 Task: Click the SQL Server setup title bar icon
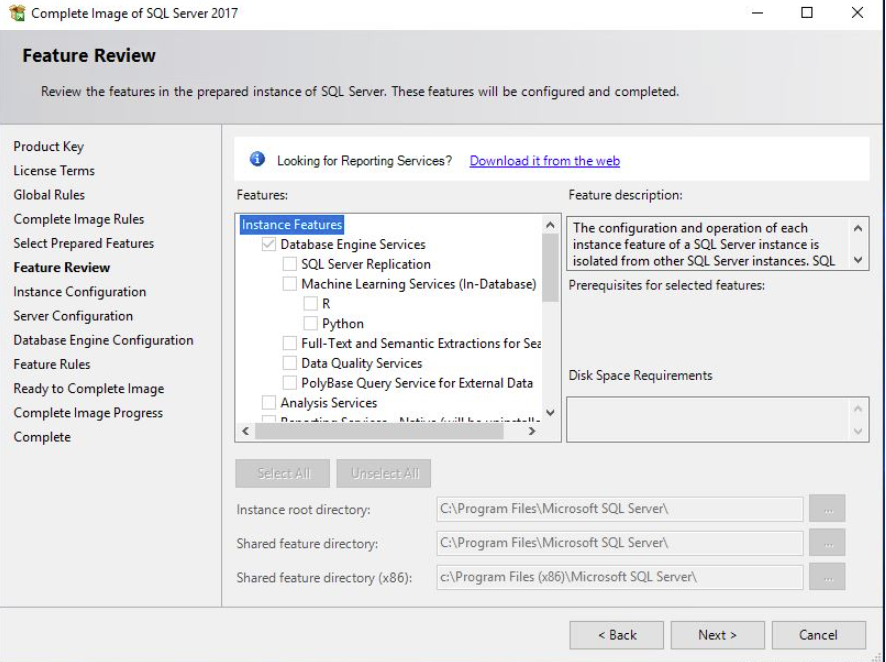point(18,12)
